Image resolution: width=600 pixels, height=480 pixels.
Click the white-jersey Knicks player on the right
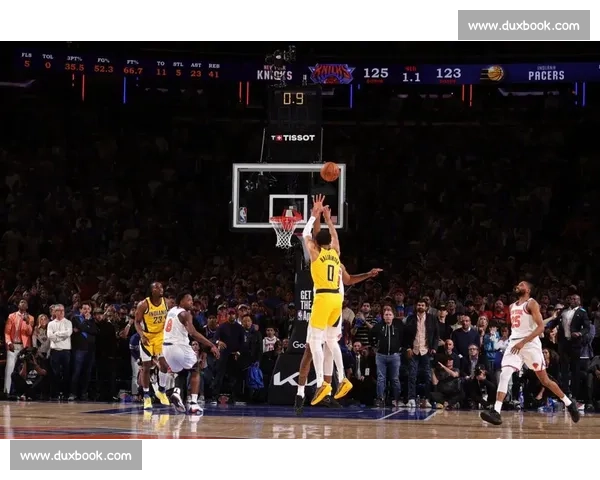point(524,345)
